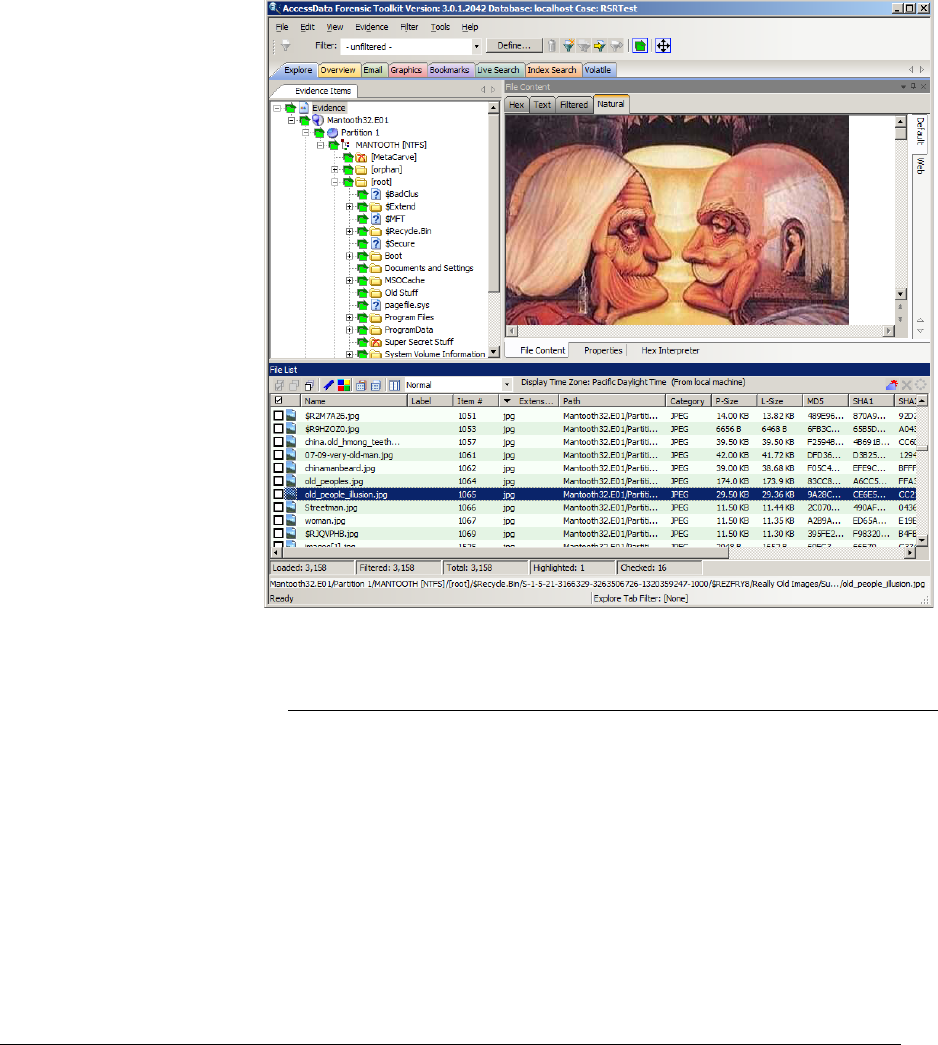Open the Tools menu
938x1045 pixels.
click(x=440, y=27)
